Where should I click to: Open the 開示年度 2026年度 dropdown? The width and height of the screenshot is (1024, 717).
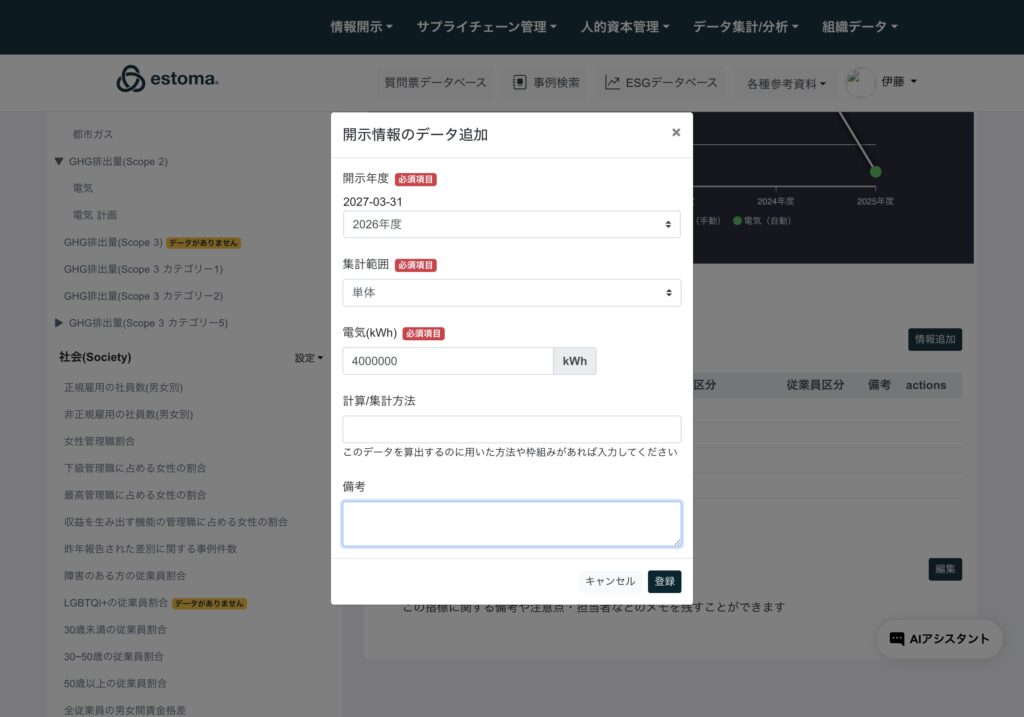tap(511, 224)
